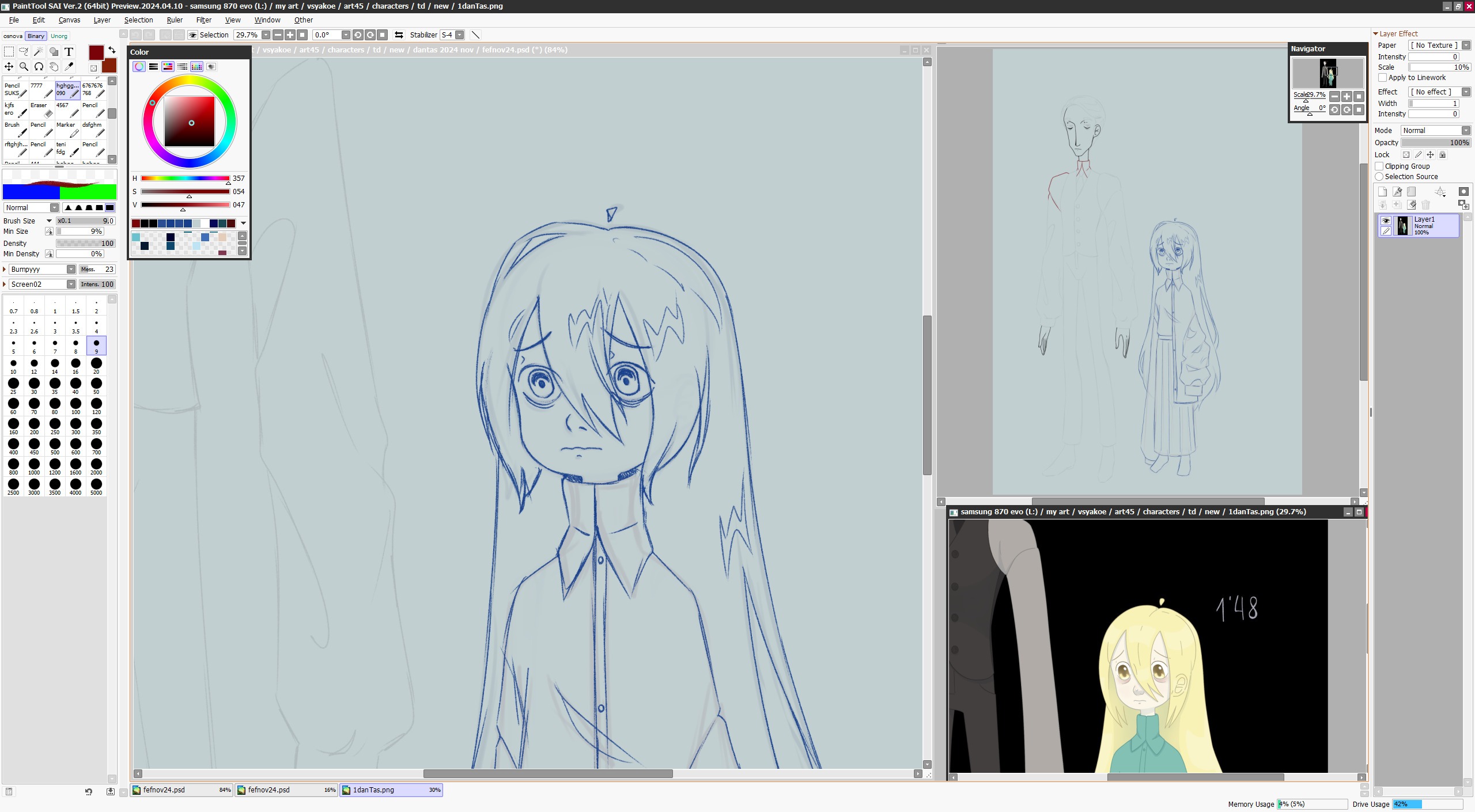Select the Selection Source radio button

(x=1379, y=177)
